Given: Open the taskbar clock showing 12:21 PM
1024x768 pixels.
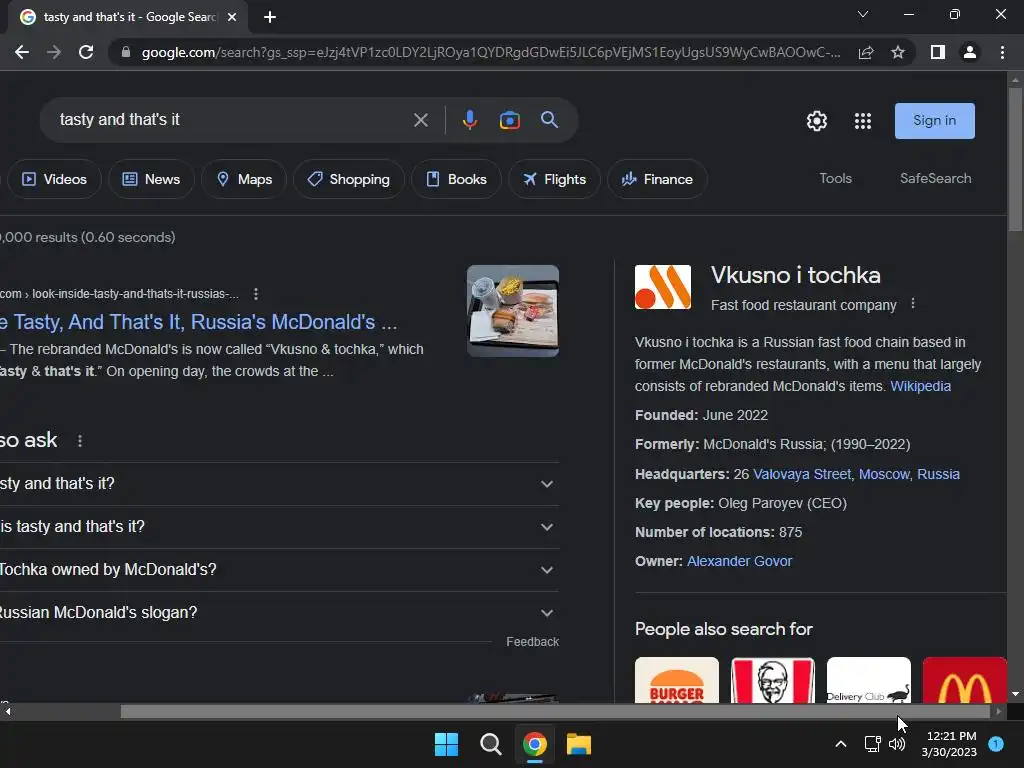Looking at the screenshot, I should 950,744.
